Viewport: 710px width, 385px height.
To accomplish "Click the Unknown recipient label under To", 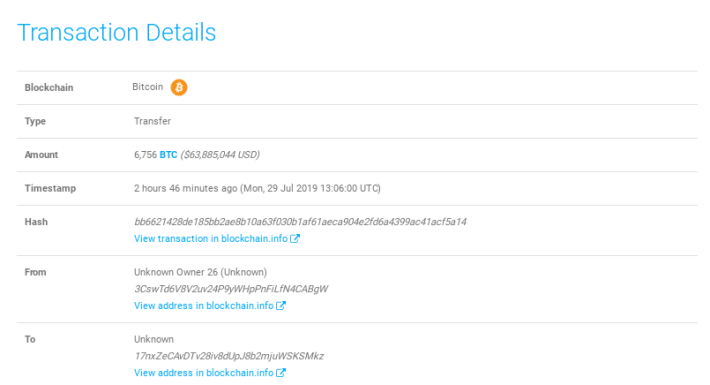I will (x=154, y=339).
